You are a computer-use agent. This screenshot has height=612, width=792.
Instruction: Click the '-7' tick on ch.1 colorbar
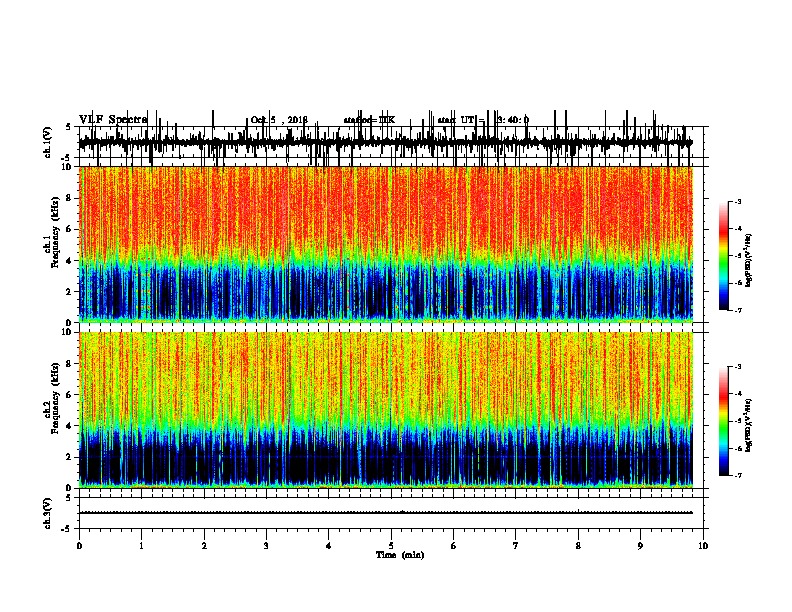click(737, 310)
